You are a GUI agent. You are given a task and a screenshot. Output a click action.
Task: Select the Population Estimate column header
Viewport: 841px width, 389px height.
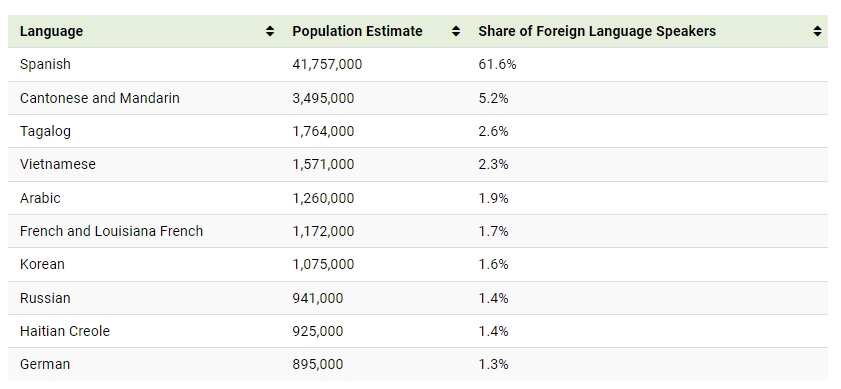pos(357,31)
